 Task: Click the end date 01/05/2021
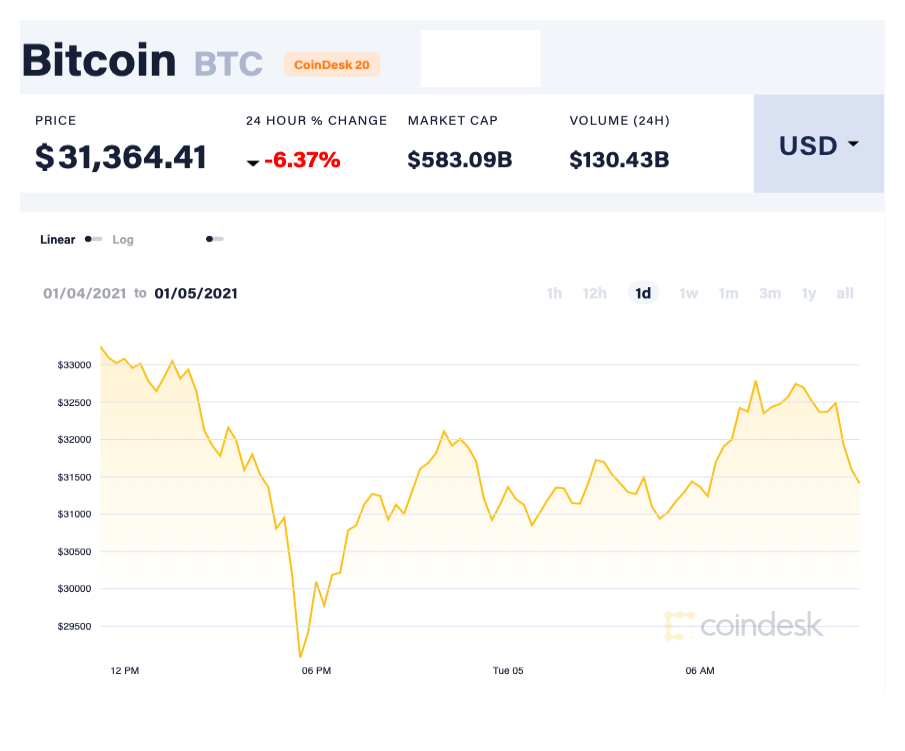(196, 293)
